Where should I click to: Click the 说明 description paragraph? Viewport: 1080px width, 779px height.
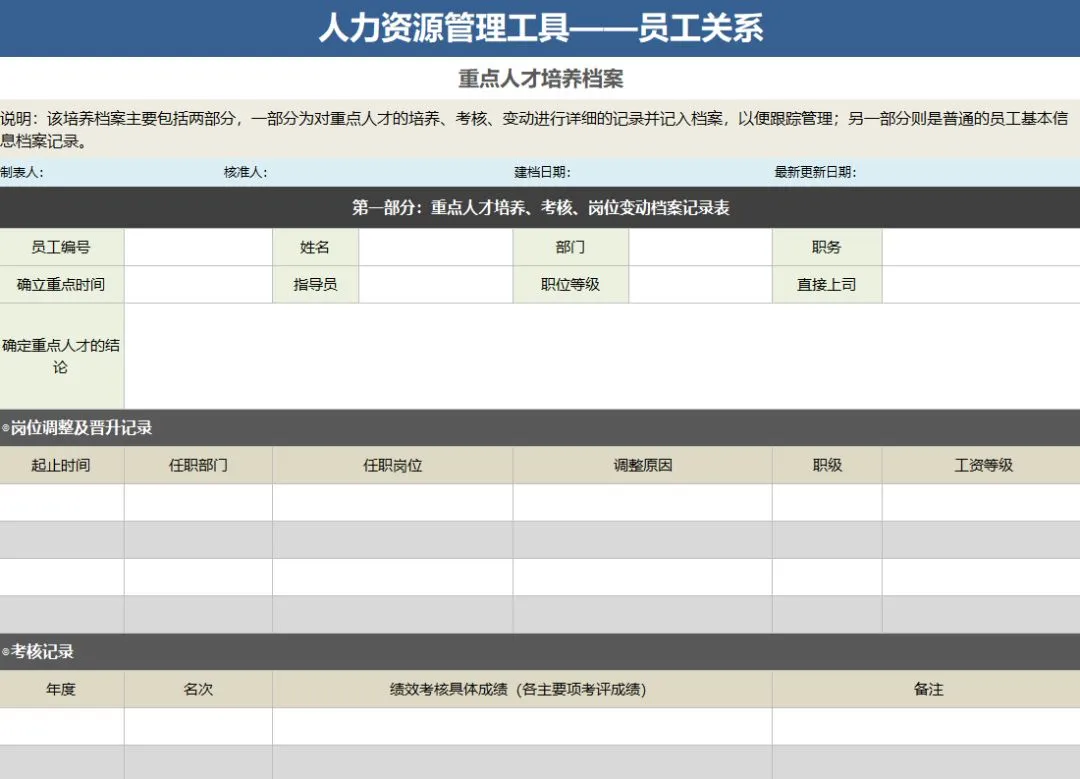pos(540,129)
